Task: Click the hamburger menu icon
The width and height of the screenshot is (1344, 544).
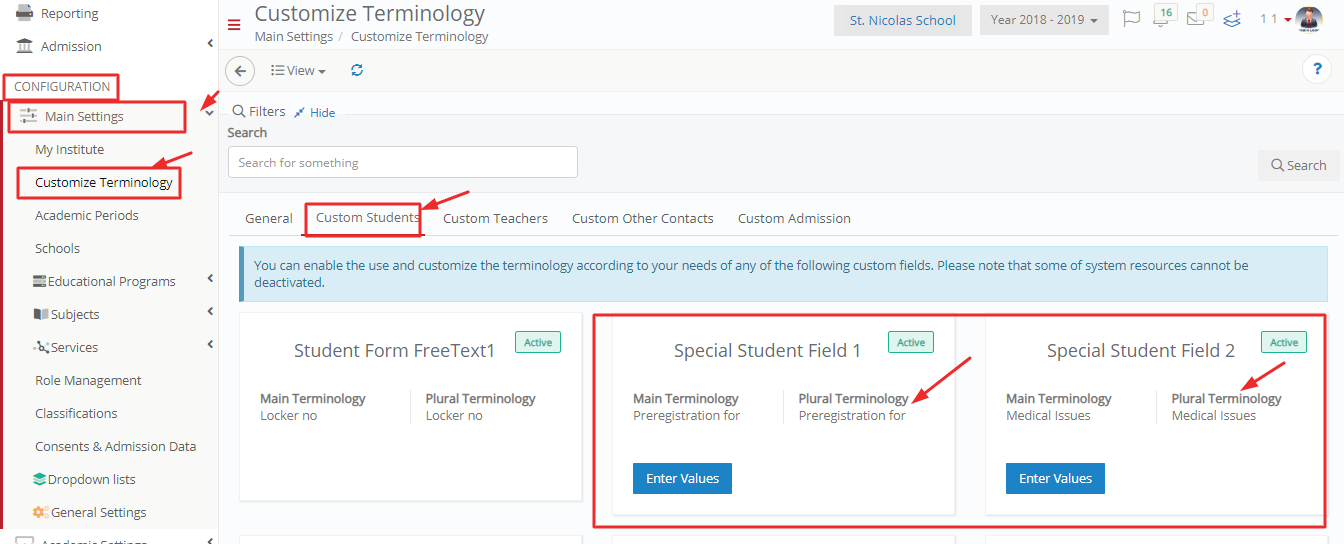Action: [234, 25]
